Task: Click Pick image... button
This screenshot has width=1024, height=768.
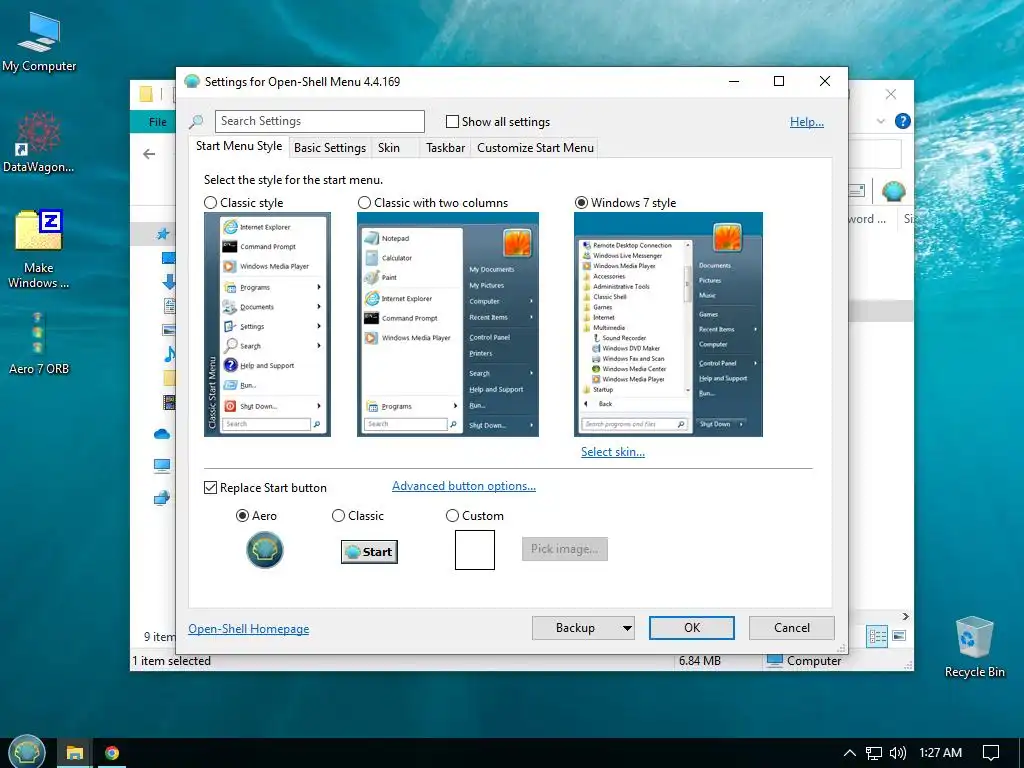Action: pos(565,549)
